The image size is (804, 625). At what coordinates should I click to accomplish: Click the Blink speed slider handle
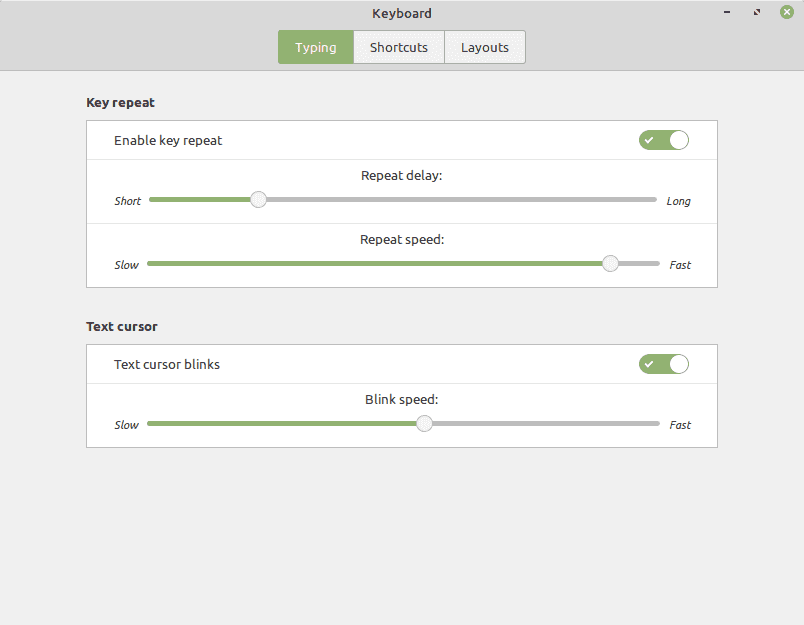424,424
